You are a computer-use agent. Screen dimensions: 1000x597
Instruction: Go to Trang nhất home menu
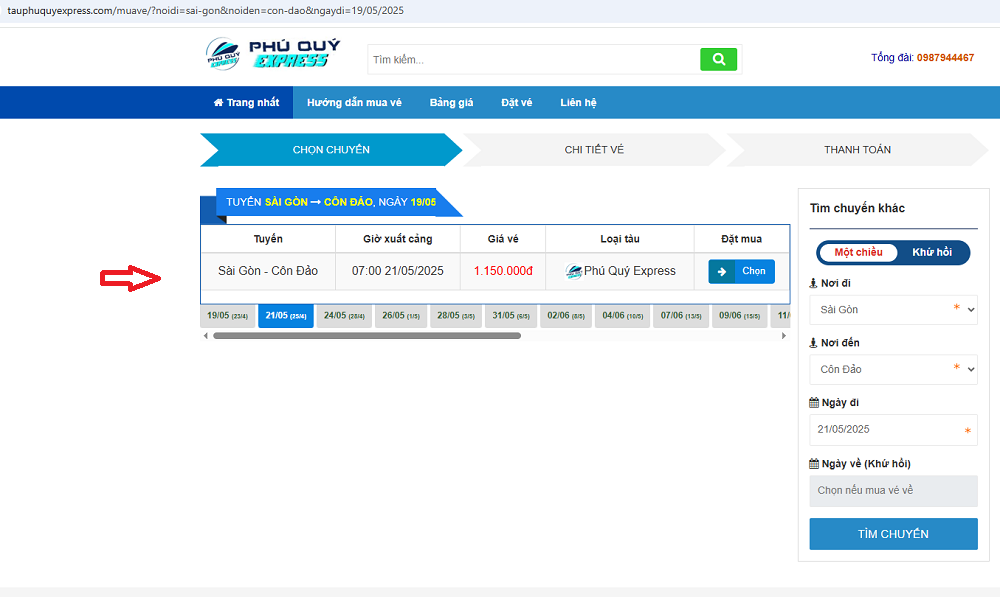246,103
